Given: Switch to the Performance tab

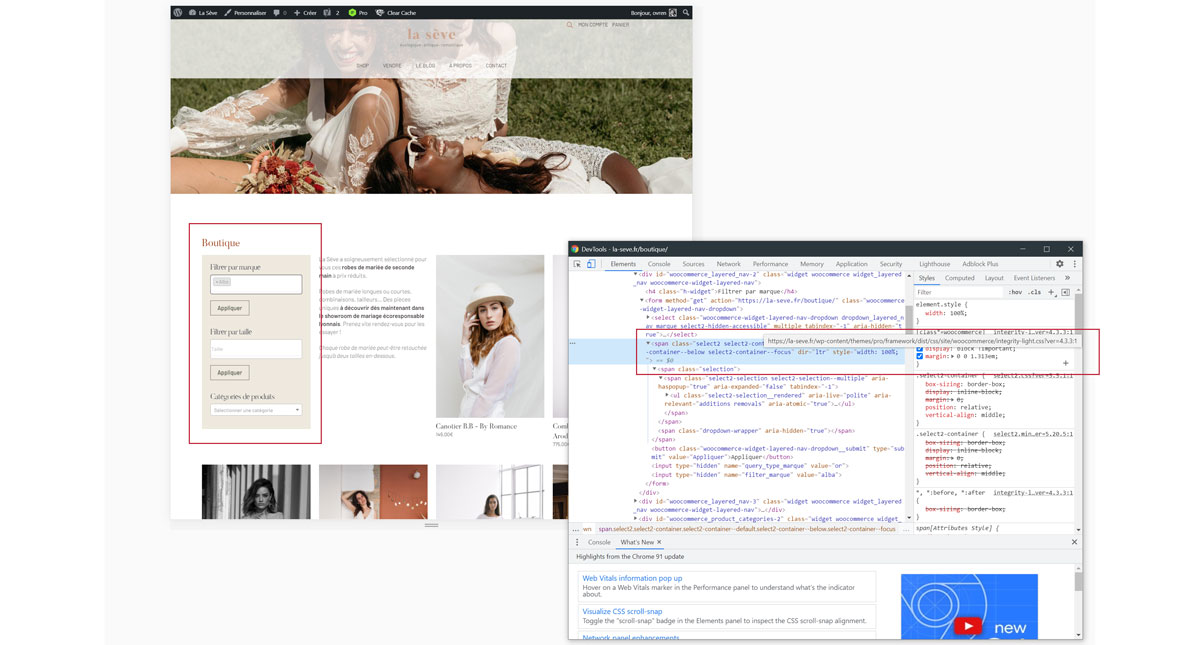Looking at the screenshot, I should click(x=770, y=264).
